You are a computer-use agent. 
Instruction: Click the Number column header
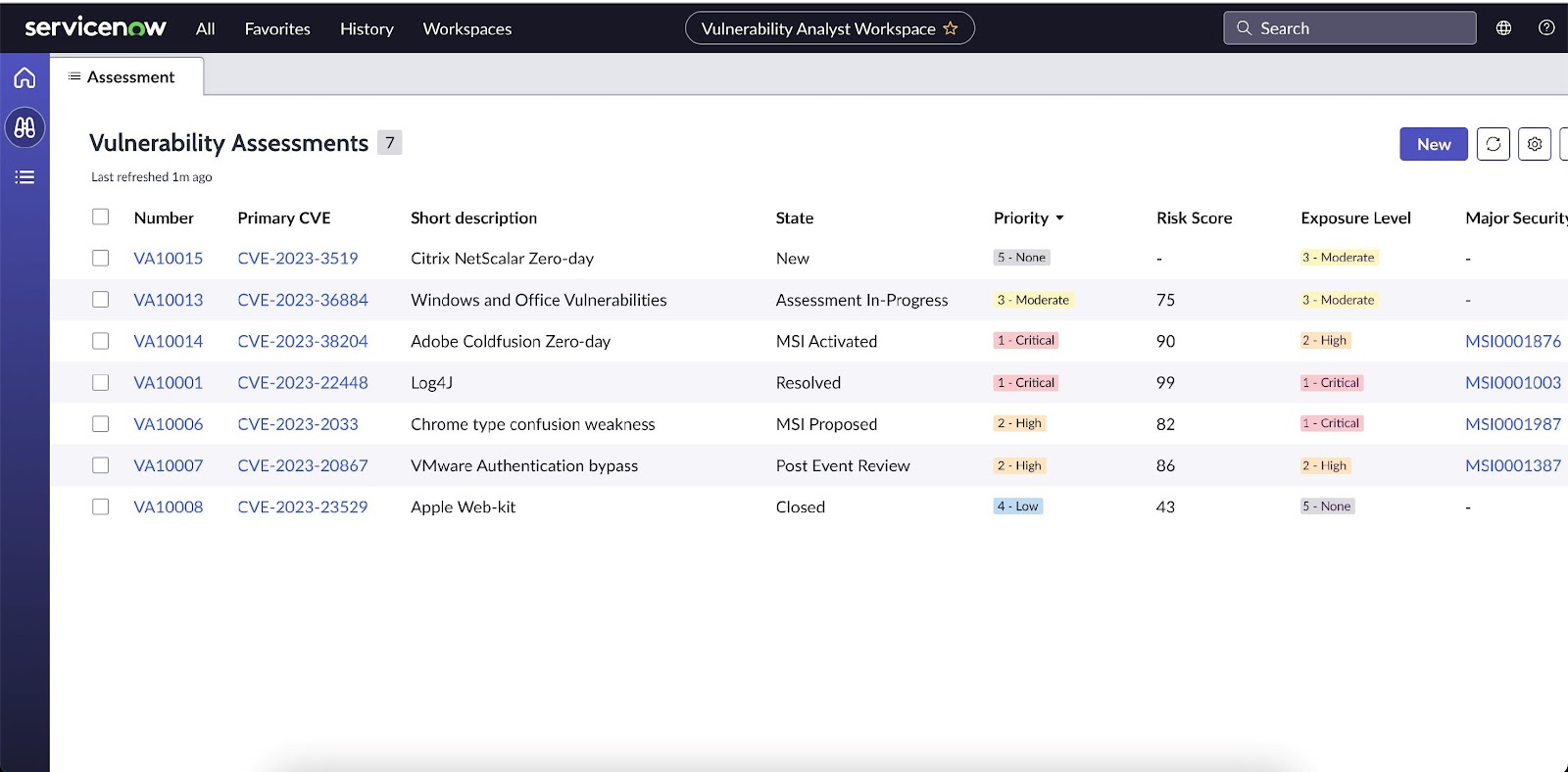coord(164,217)
